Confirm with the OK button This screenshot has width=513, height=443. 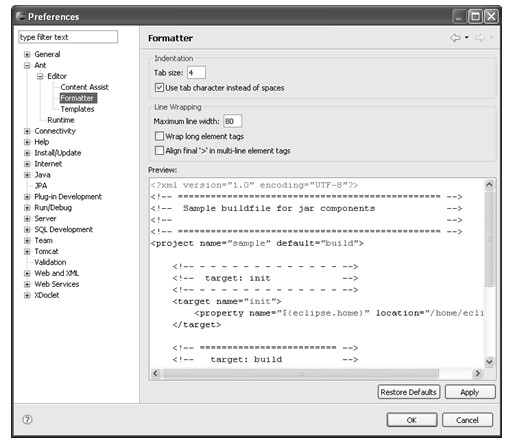(412, 420)
